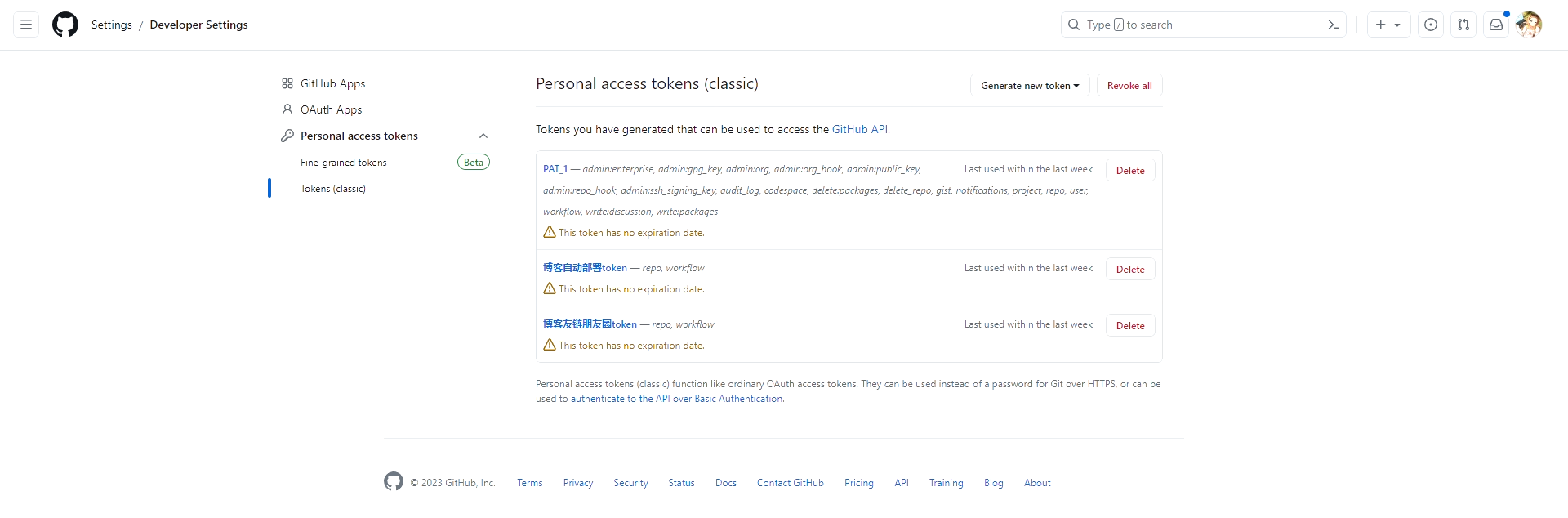The height and width of the screenshot is (518, 1568).
Task: Click the footer GitHub logo
Action: (x=394, y=481)
